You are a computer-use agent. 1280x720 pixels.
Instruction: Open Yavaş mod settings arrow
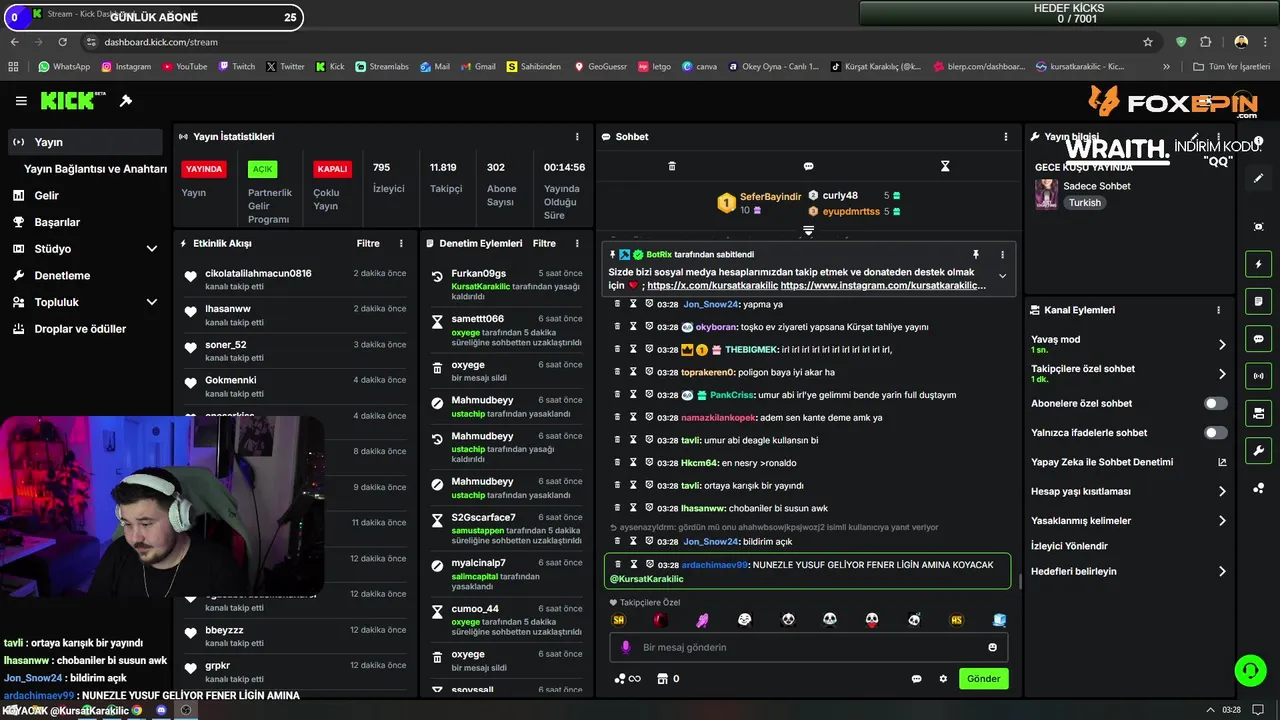tap(1222, 344)
